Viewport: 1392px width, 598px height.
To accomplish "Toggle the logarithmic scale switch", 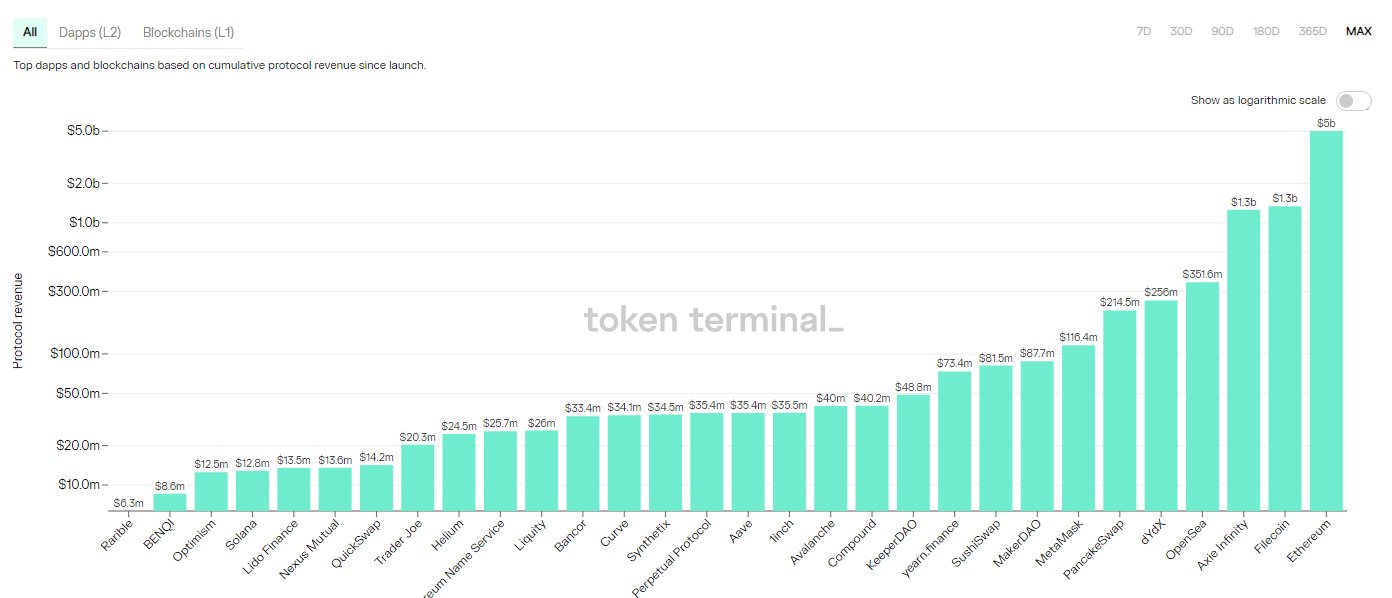I will coord(1353,101).
